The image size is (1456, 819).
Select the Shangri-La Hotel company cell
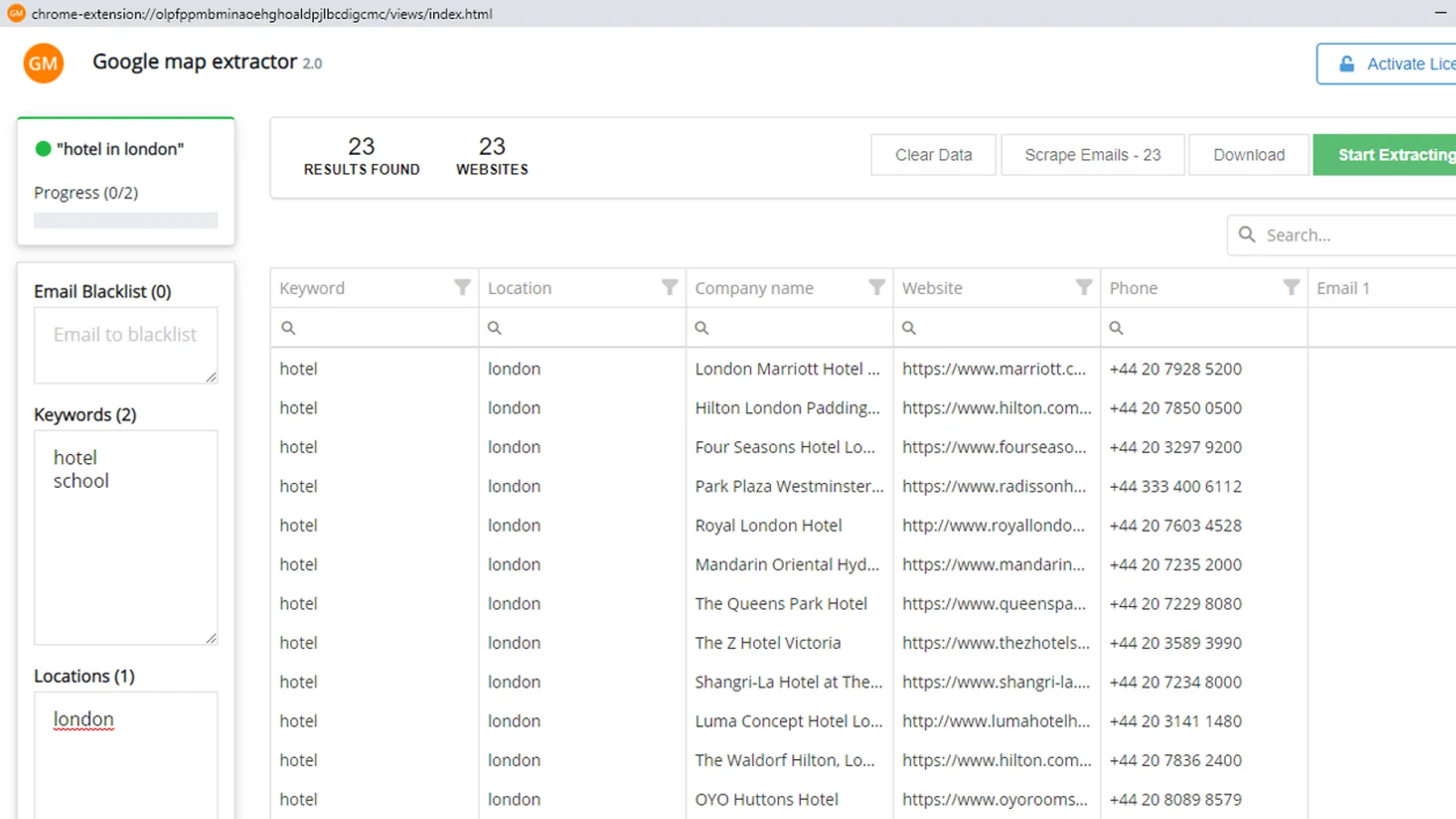(788, 682)
